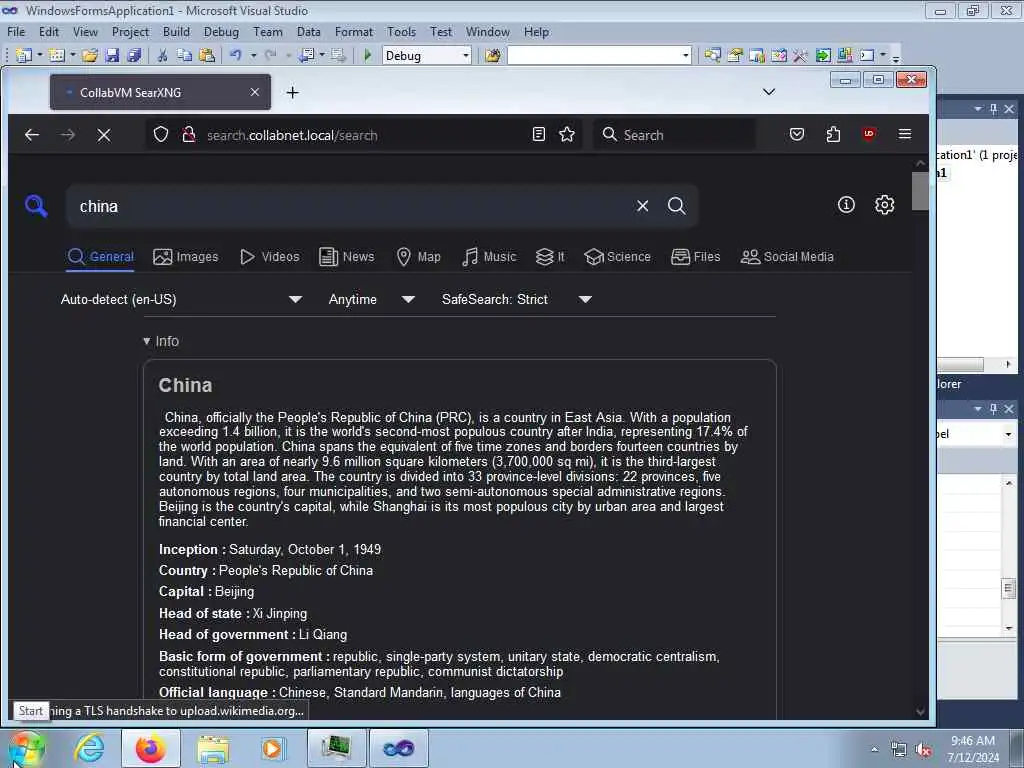
Task: Click the padlock site security icon
Action: click(189, 135)
